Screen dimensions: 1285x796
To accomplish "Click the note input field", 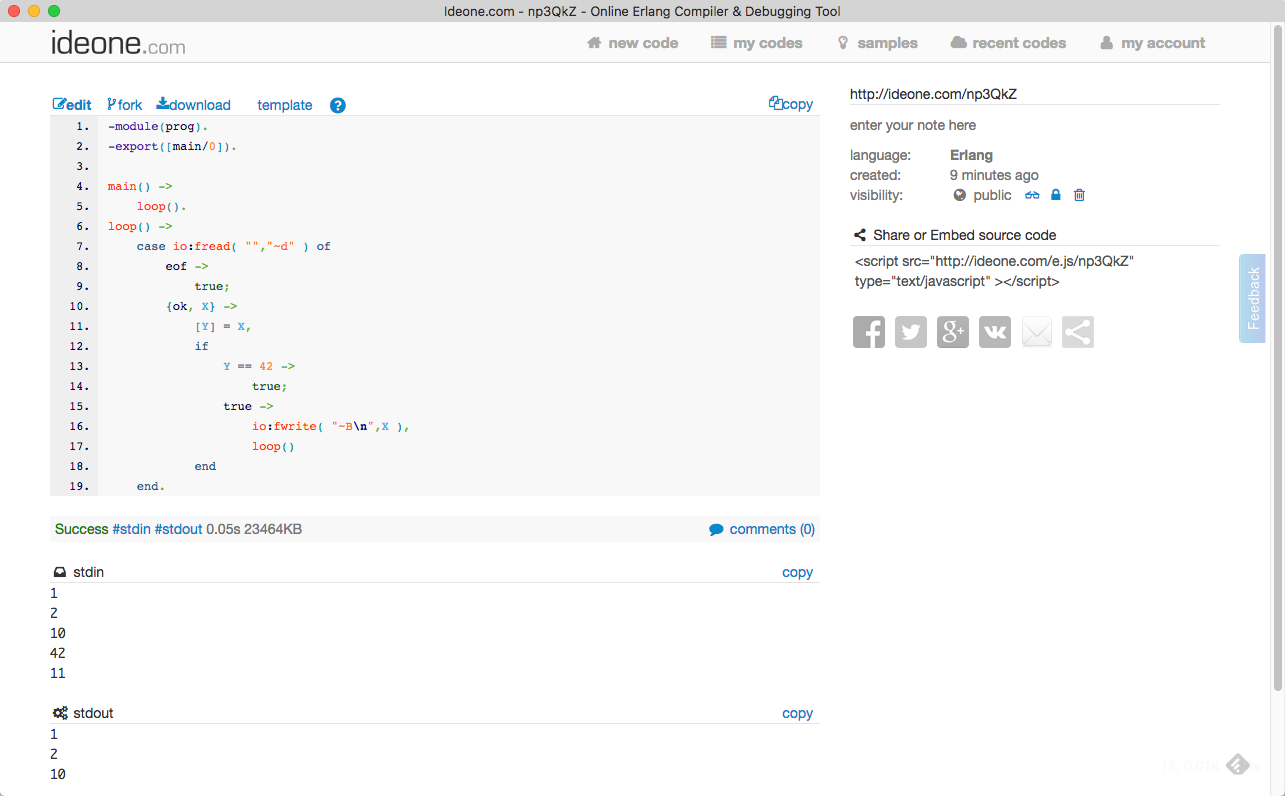I will coord(1034,125).
